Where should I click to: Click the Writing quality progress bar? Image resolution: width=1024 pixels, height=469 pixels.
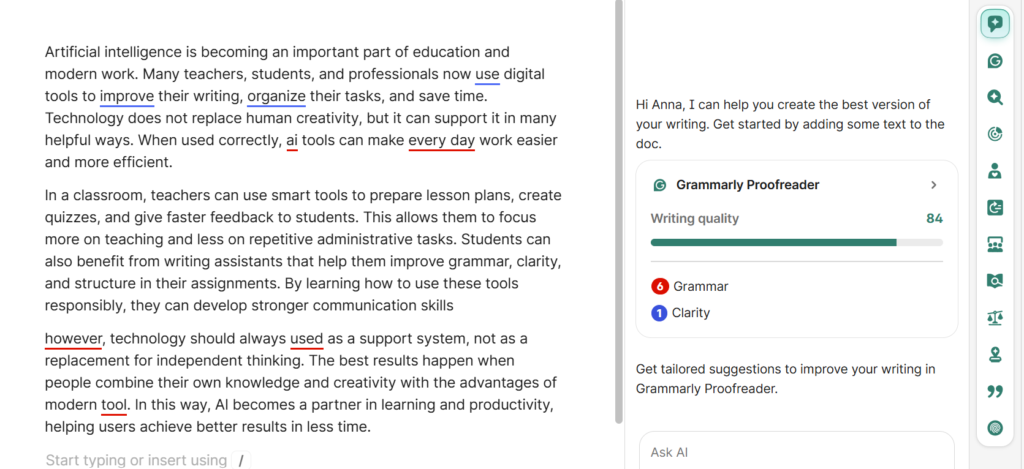[x=796, y=242]
